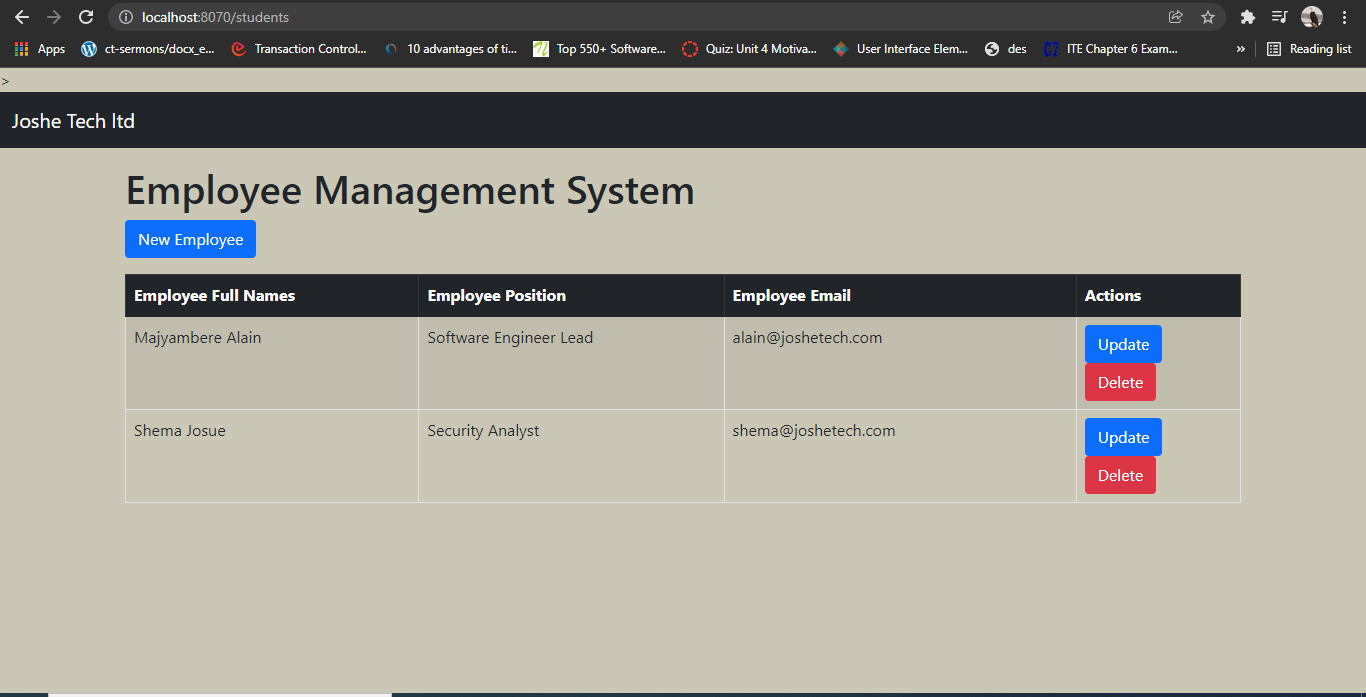
Task: Reload the students page
Action: click(86, 17)
